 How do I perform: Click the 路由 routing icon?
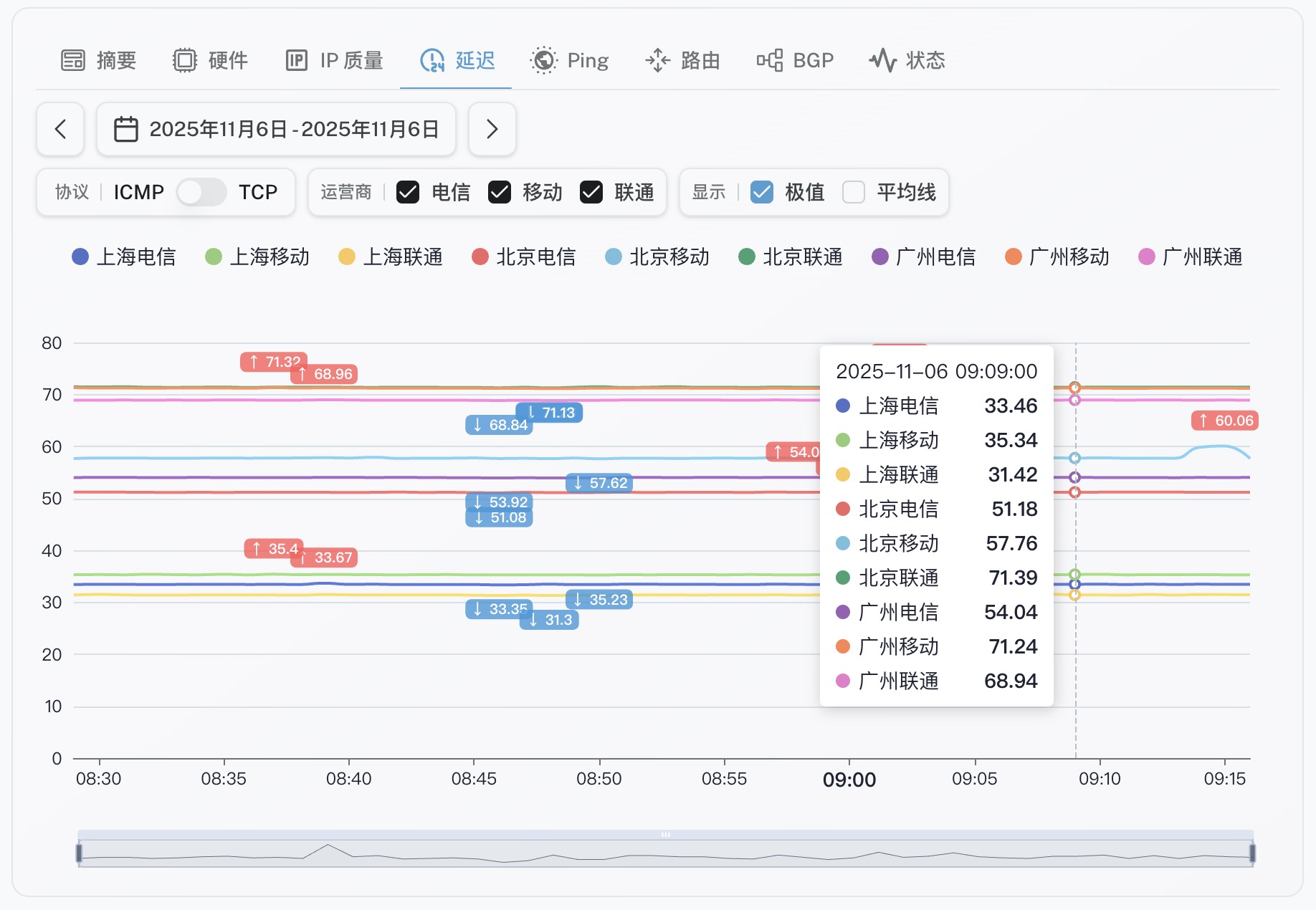657,60
